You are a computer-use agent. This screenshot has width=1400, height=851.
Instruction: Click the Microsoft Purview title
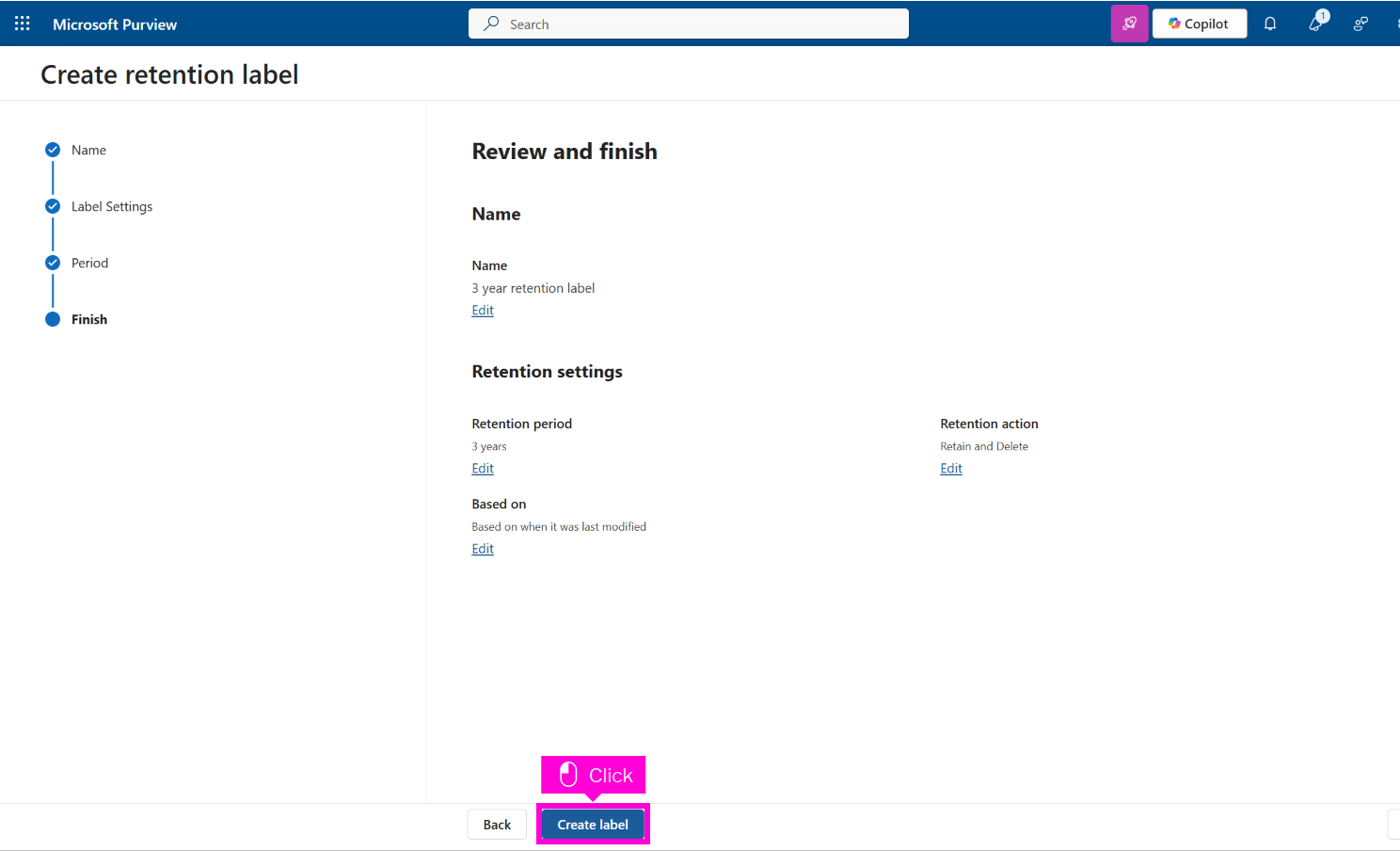115,24
